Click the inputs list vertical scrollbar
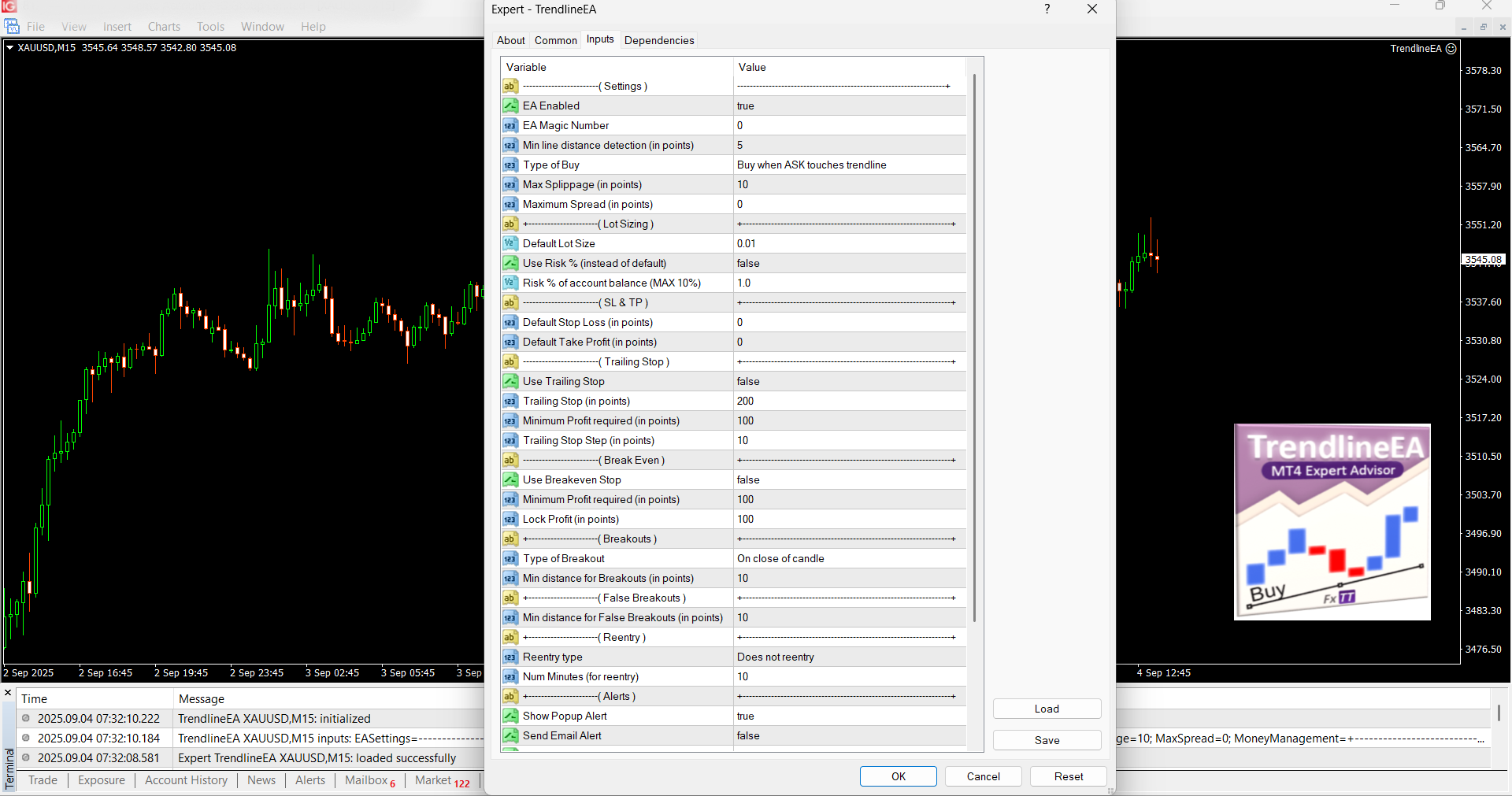 click(x=975, y=346)
